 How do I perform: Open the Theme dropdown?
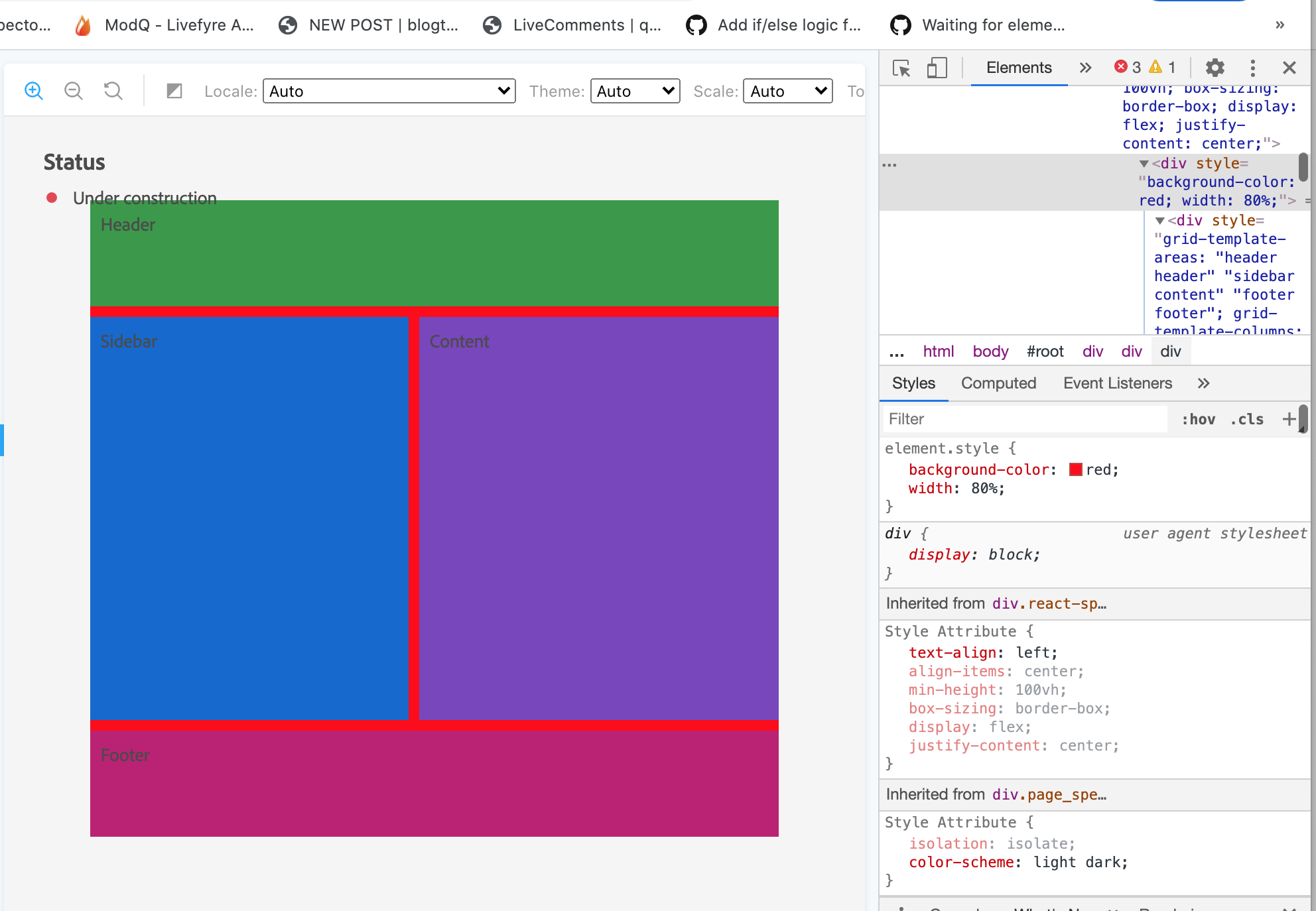point(635,91)
